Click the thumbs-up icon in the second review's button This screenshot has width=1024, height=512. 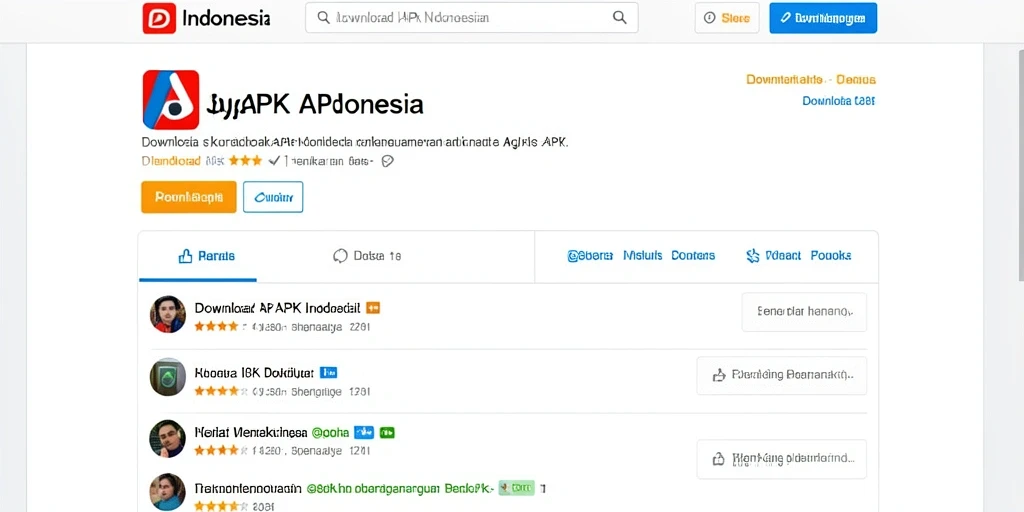tap(719, 376)
